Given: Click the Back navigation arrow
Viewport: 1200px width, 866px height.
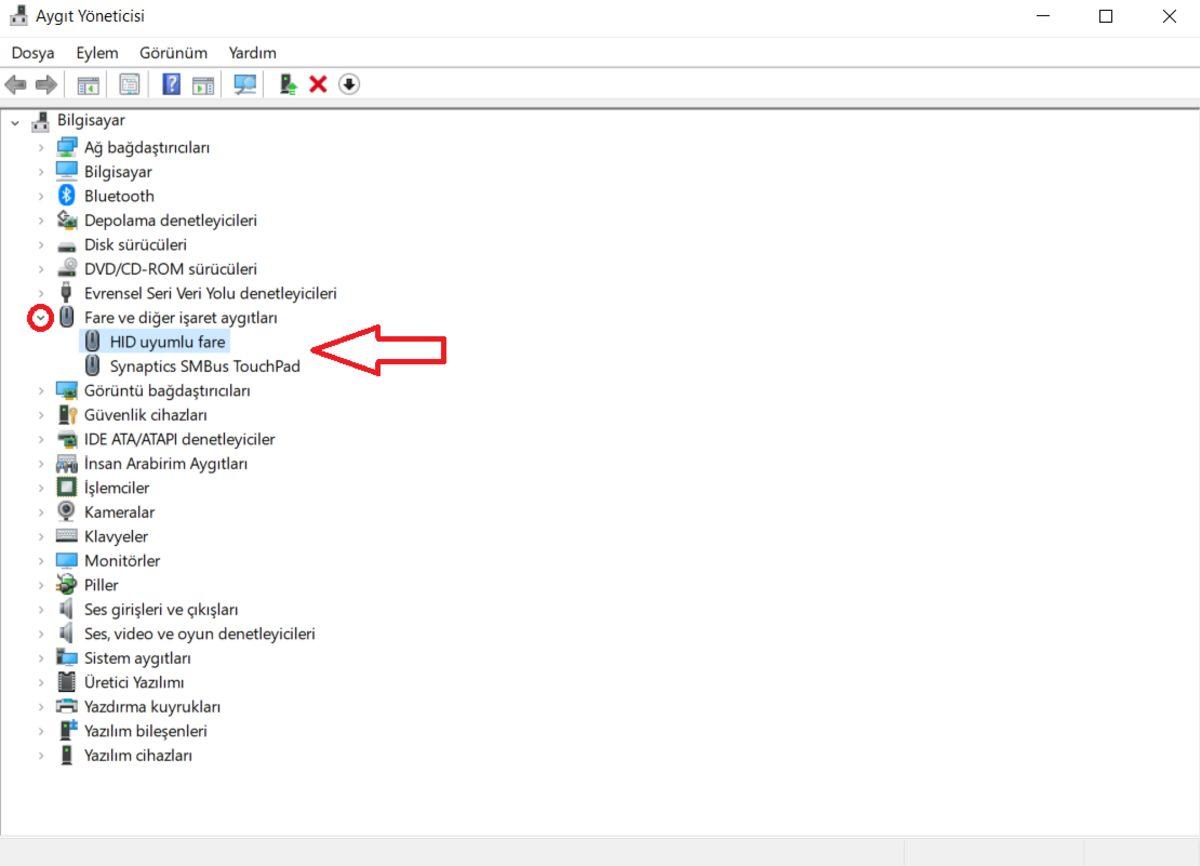Looking at the screenshot, I should (x=15, y=84).
